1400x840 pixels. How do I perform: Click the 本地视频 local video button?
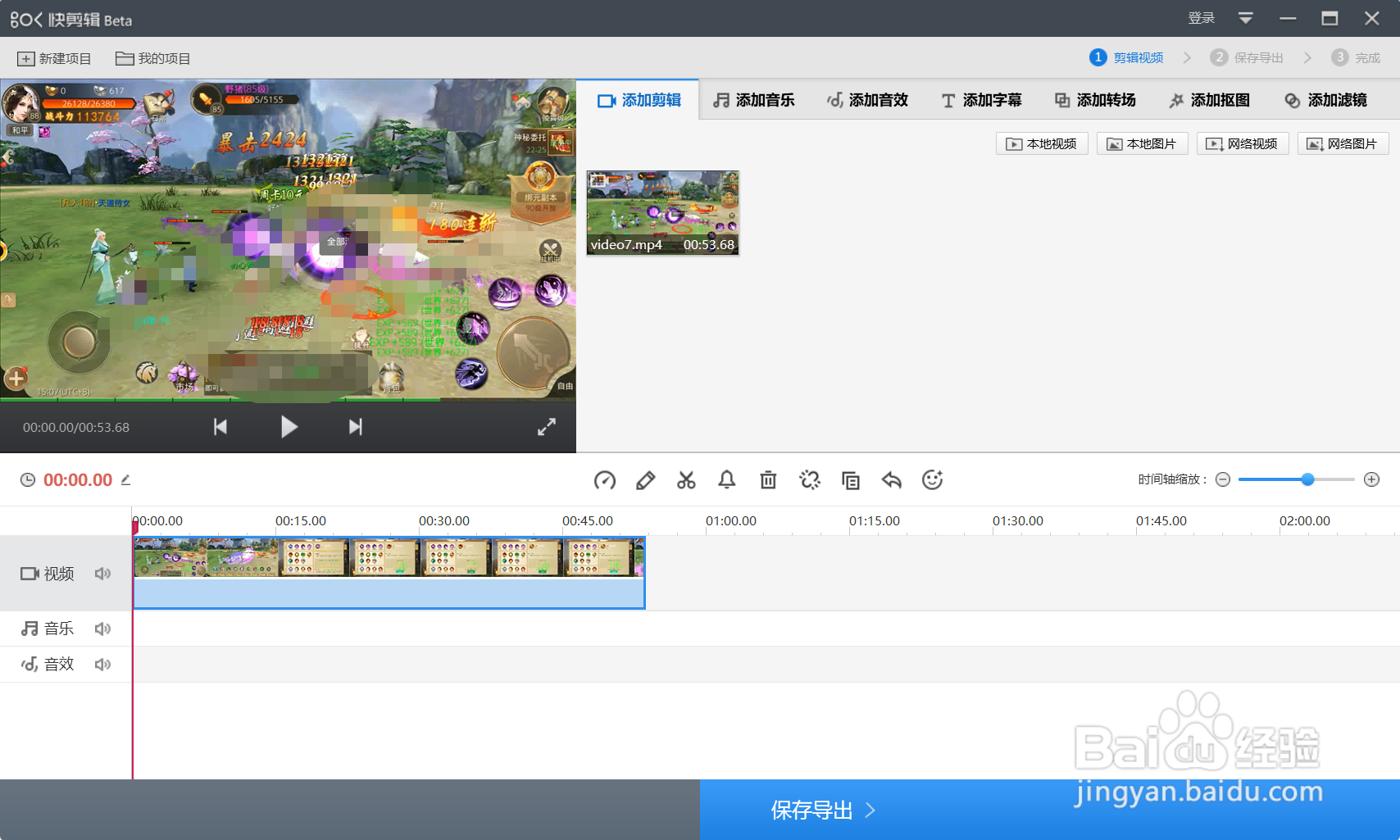coord(1041,143)
